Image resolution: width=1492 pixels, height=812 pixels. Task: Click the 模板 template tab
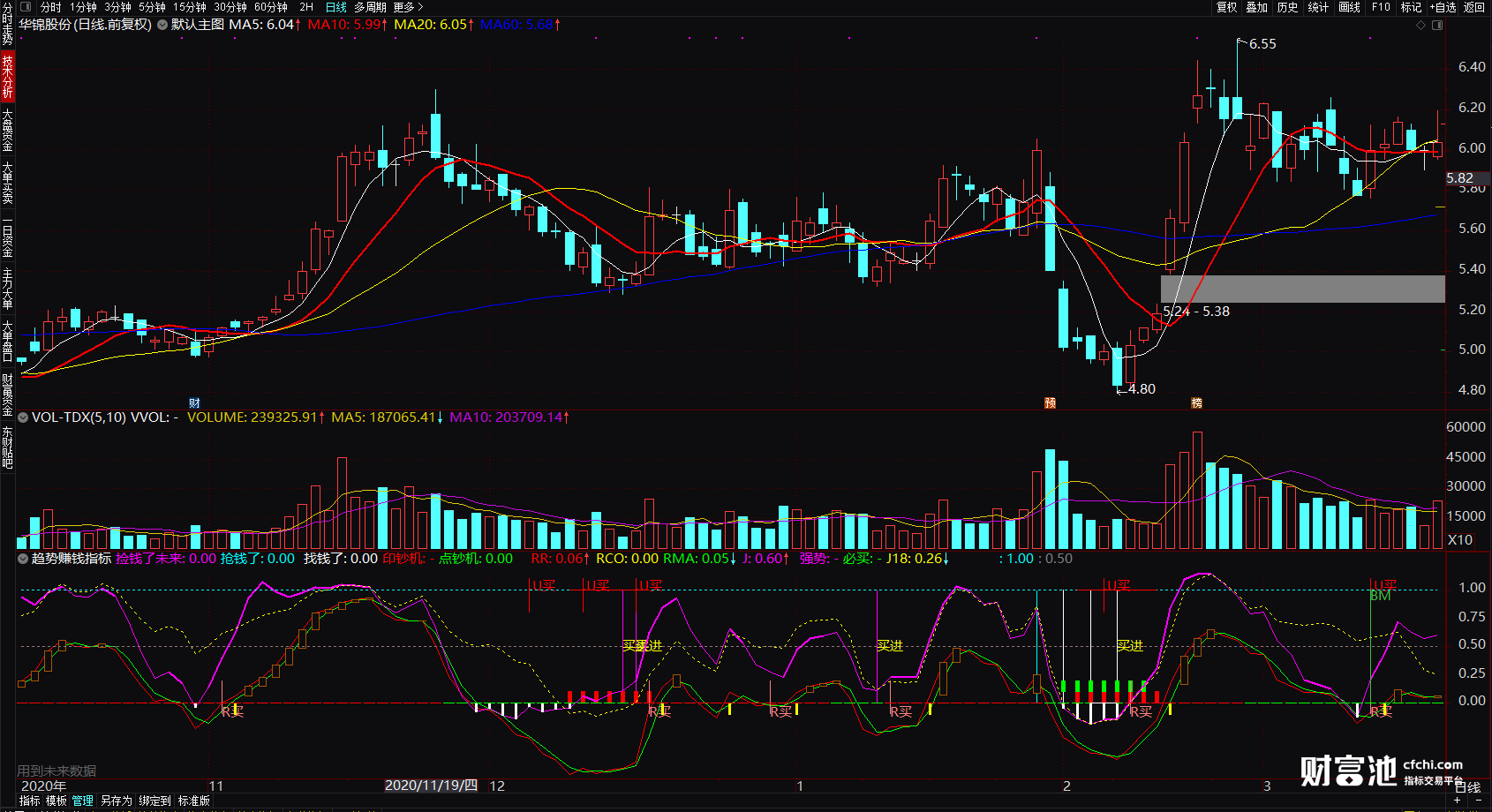(x=56, y=801)
